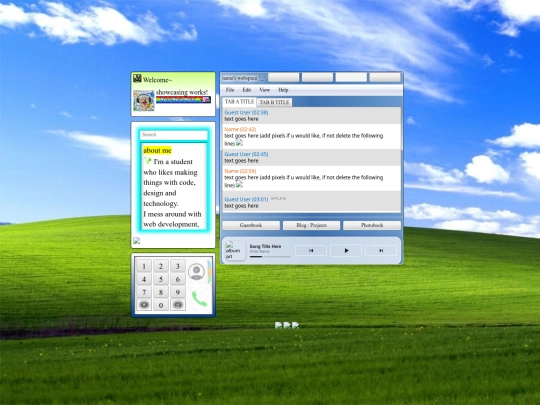Screen dimensions: 540x405
Task: Tap dialpad key 6
Action: pyautogui.click(x=178, y=279)
